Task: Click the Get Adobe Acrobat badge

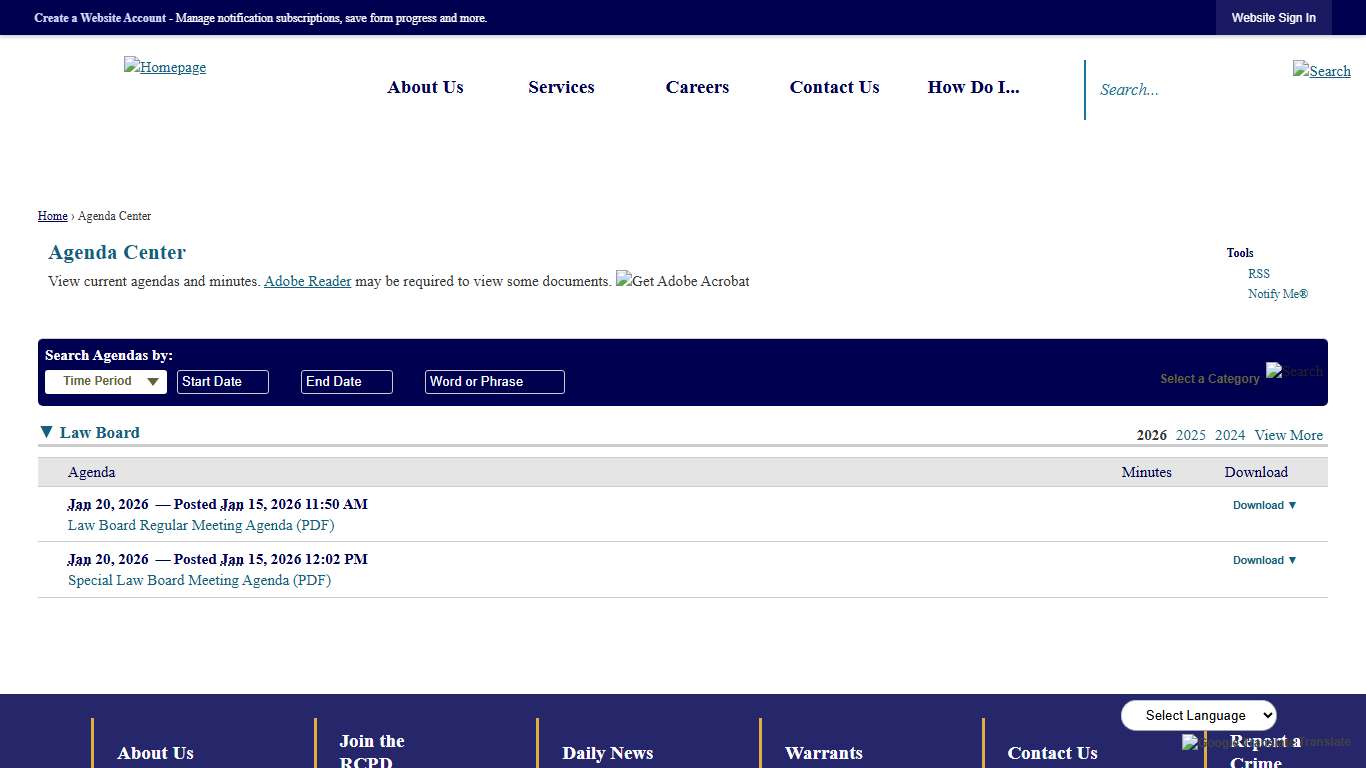Action: [x=683, y=281]
